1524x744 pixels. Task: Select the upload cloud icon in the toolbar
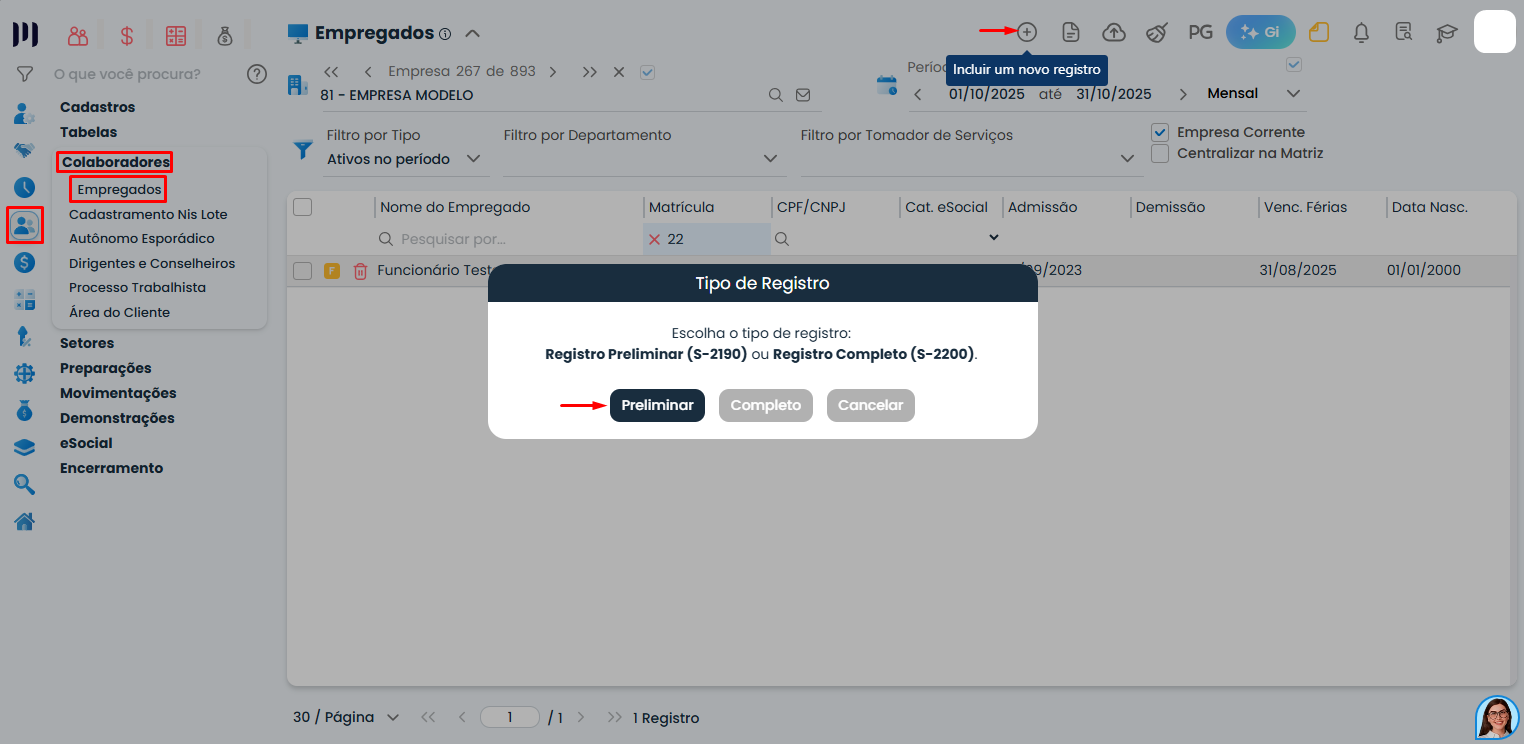(1114, 31)
